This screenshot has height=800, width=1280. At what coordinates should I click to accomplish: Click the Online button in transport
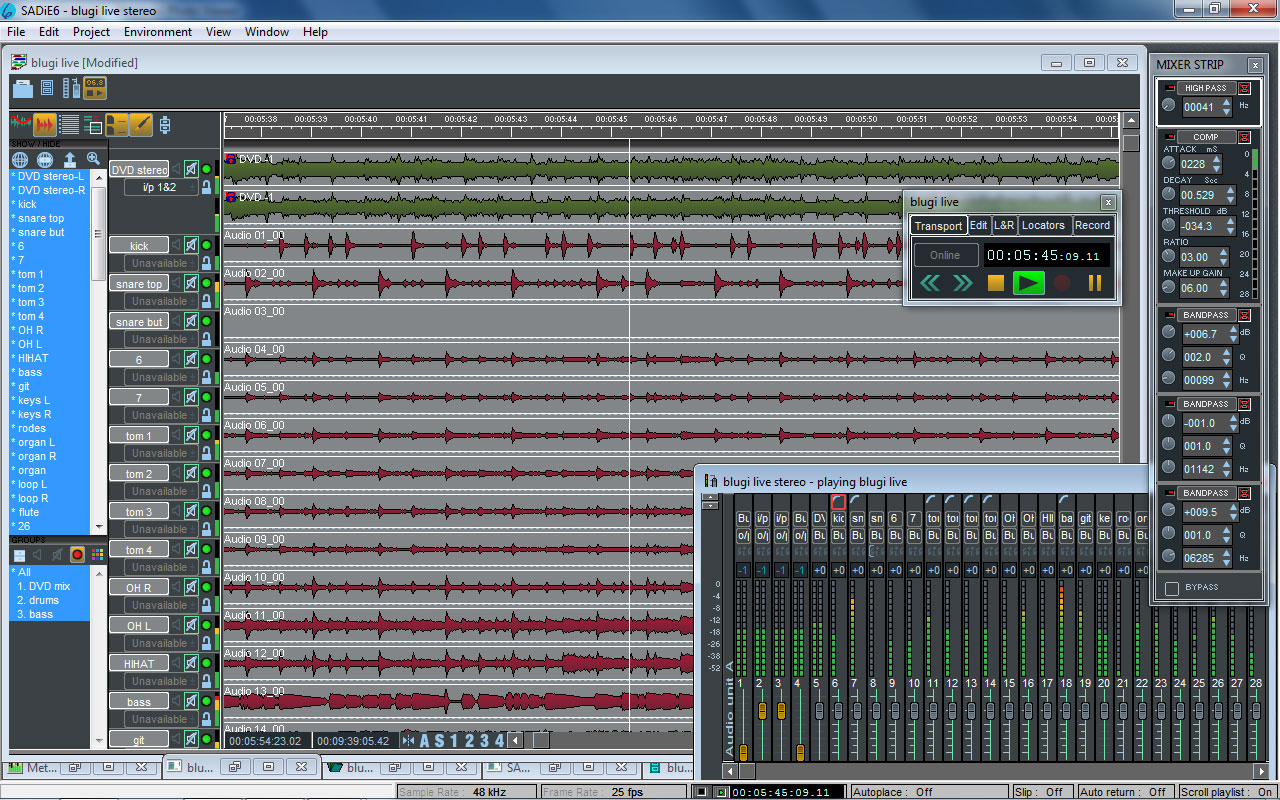(x=945, y=255)
